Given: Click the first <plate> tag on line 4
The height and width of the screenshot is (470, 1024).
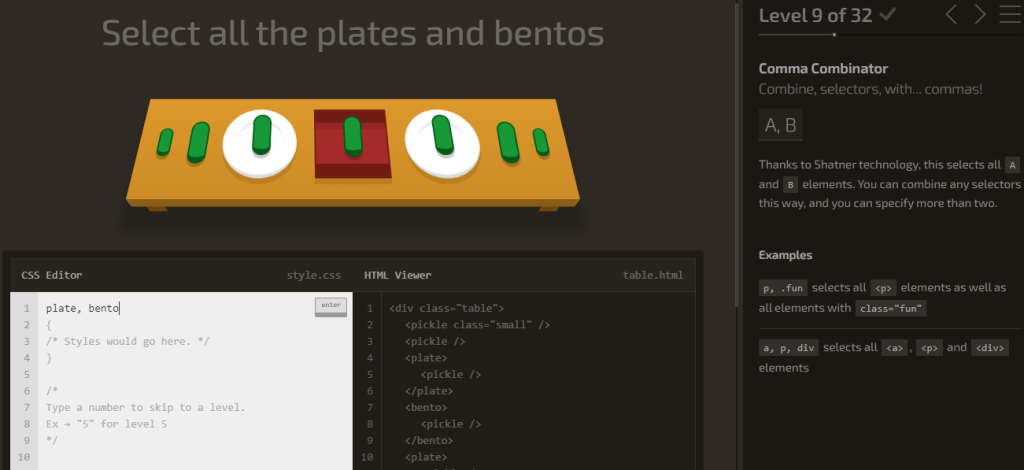Looking at the screenshot, I should [x=426, y=358].
